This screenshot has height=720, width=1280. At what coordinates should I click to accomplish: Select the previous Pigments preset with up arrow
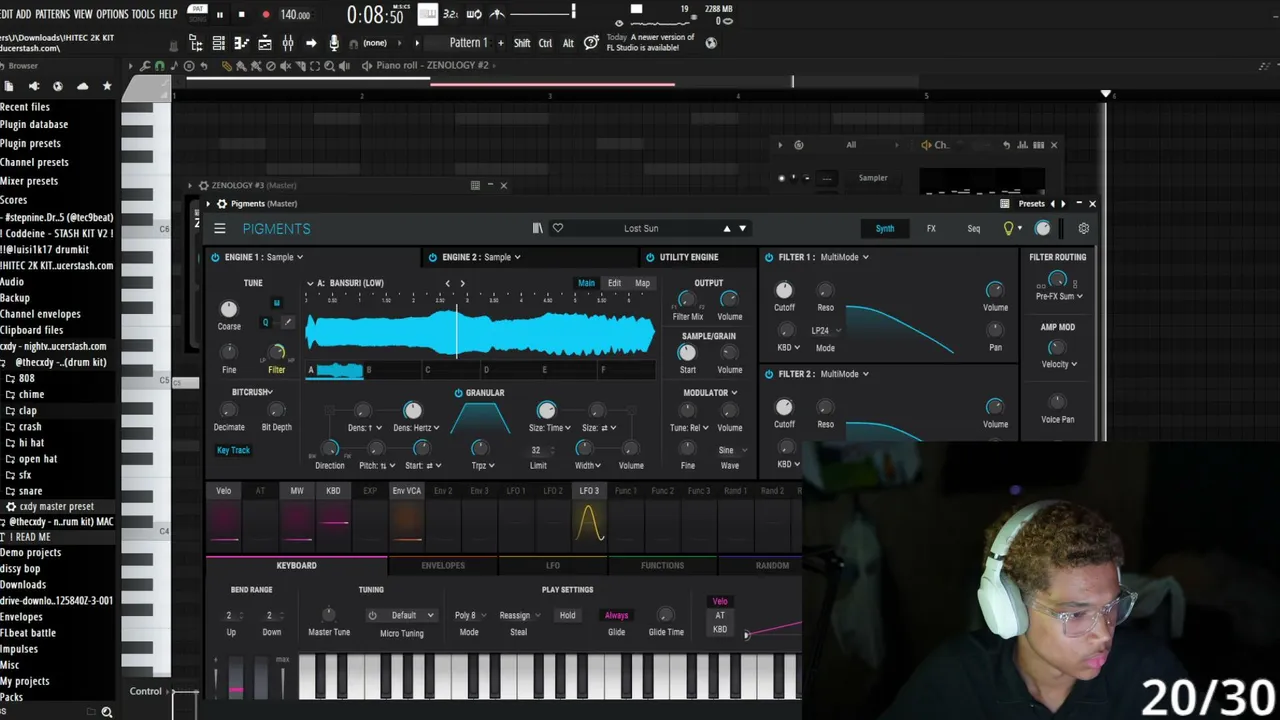click(727, 229)
